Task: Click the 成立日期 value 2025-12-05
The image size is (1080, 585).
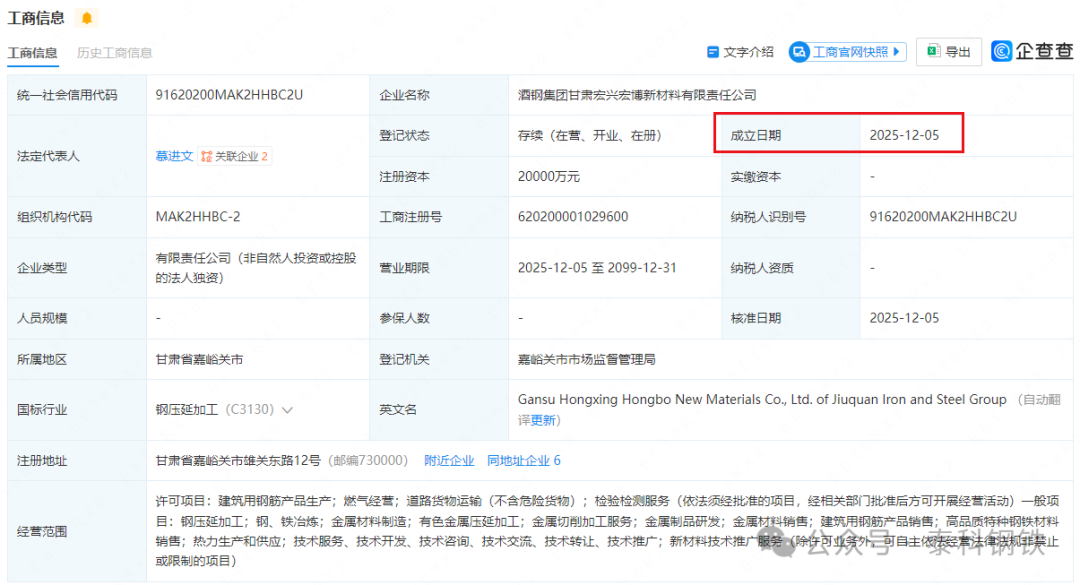Action: pyautogui.click(x=904, y=135)
